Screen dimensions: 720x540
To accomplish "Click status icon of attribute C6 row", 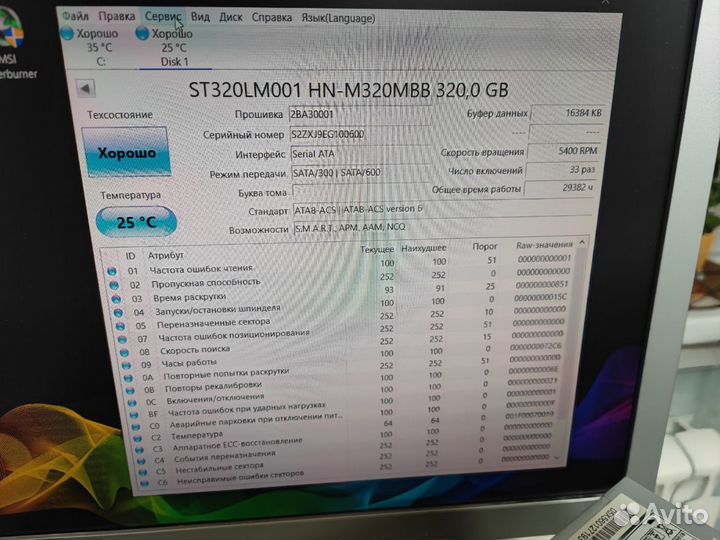I will 145,484.
